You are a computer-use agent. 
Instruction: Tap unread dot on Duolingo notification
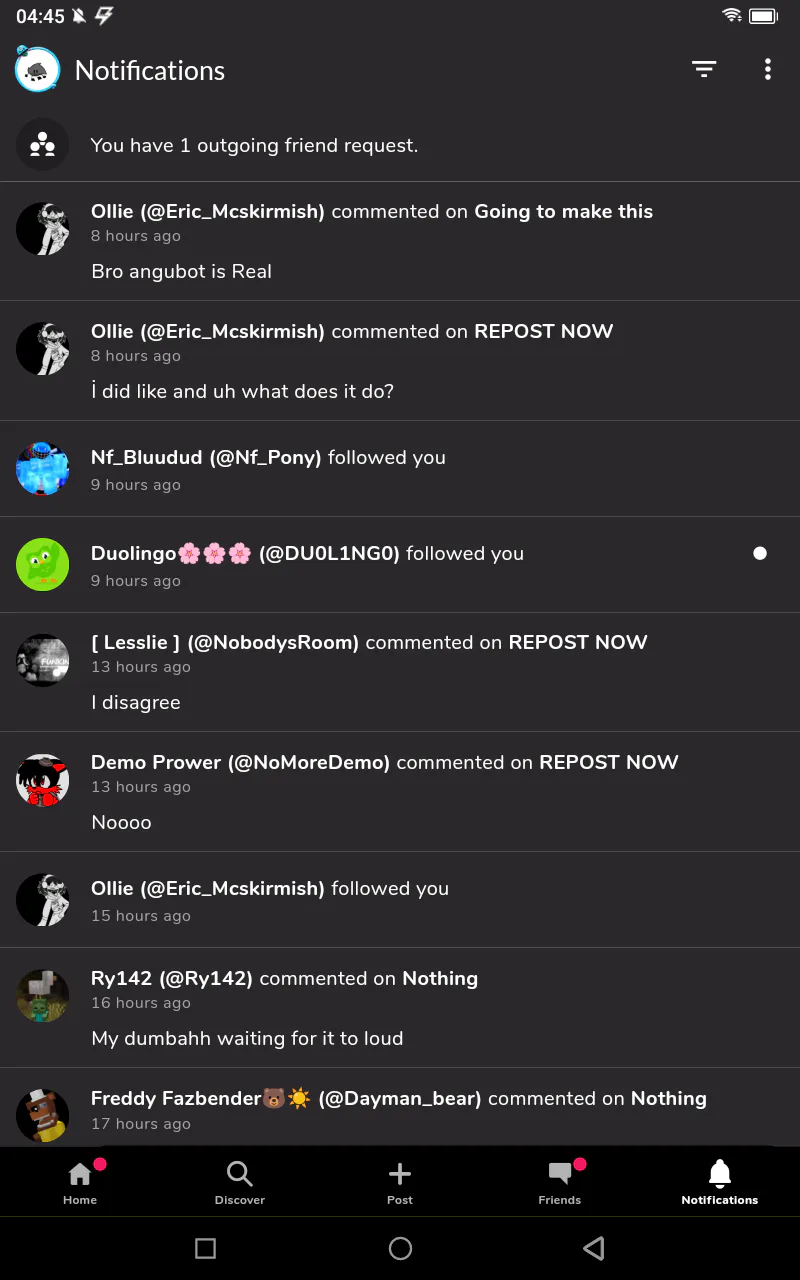[760, 553]
